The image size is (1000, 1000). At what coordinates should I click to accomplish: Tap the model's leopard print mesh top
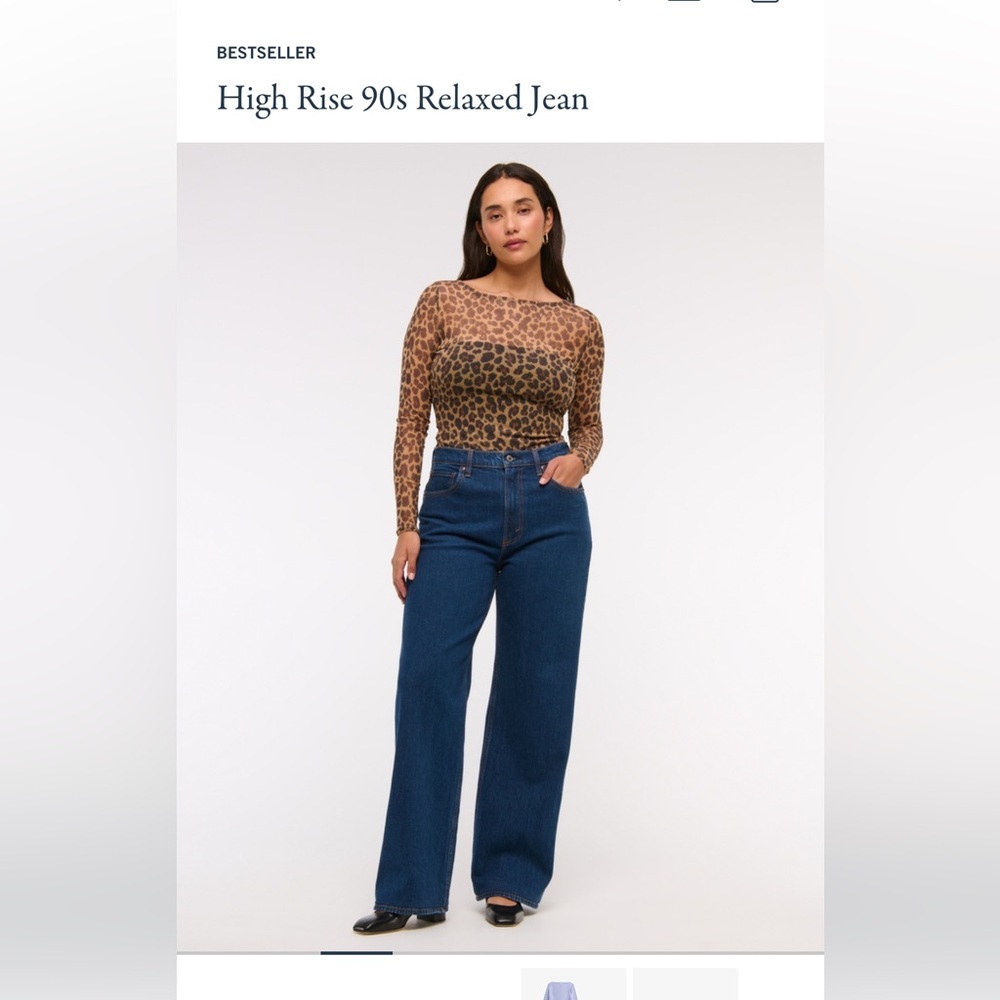click(499, 370)
